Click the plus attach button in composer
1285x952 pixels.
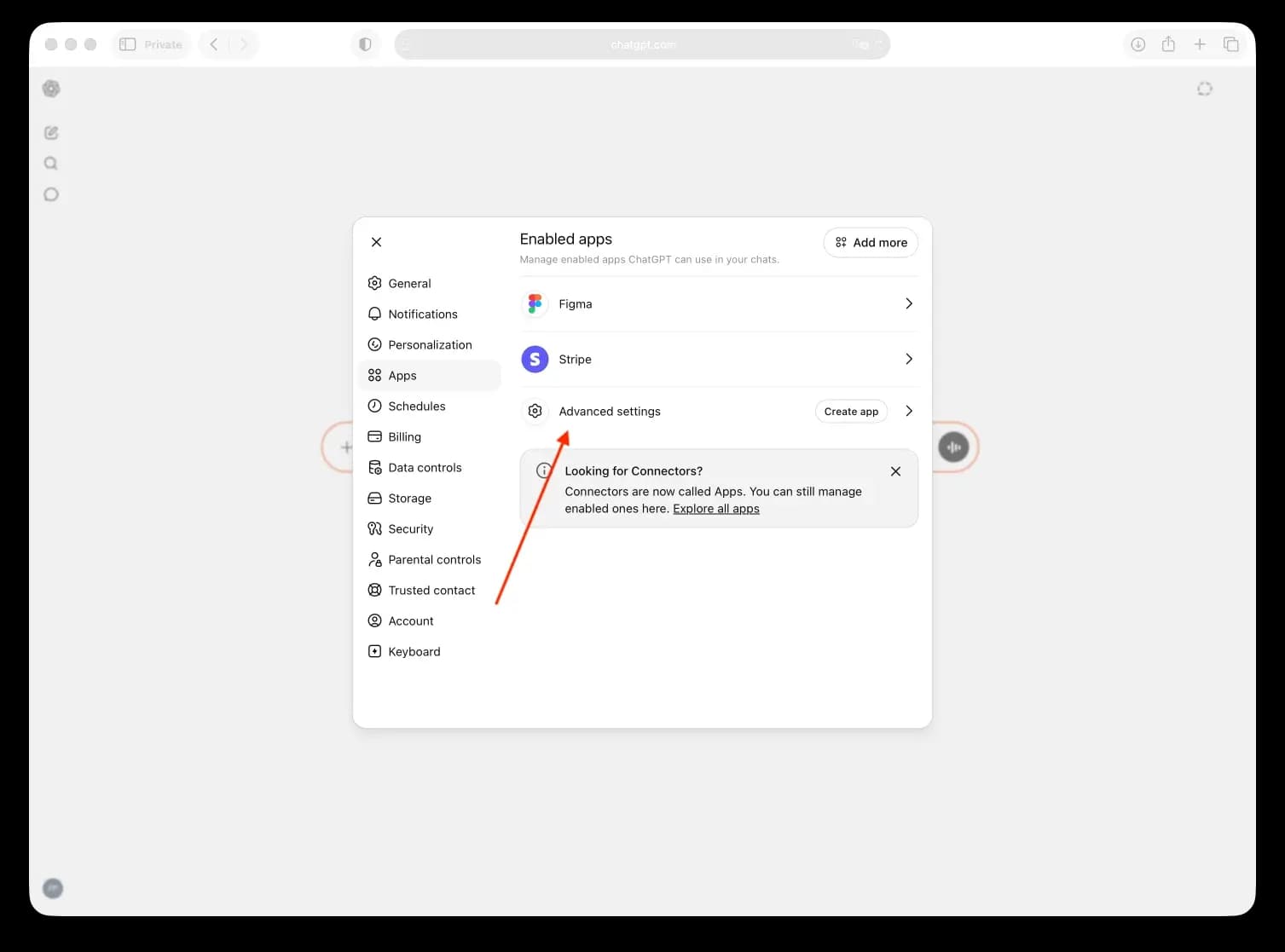(346, 447)
